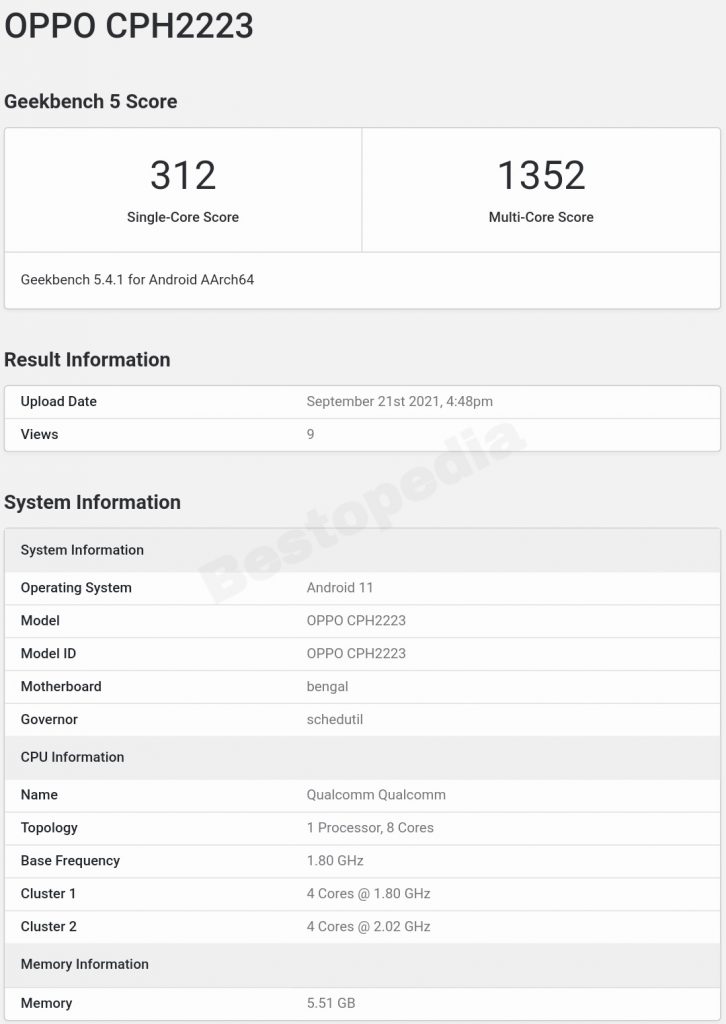Click the Topology value 1 Processor, 8 Cores
This screenshot has width=726, height=1024.
[x=370, y=827]
